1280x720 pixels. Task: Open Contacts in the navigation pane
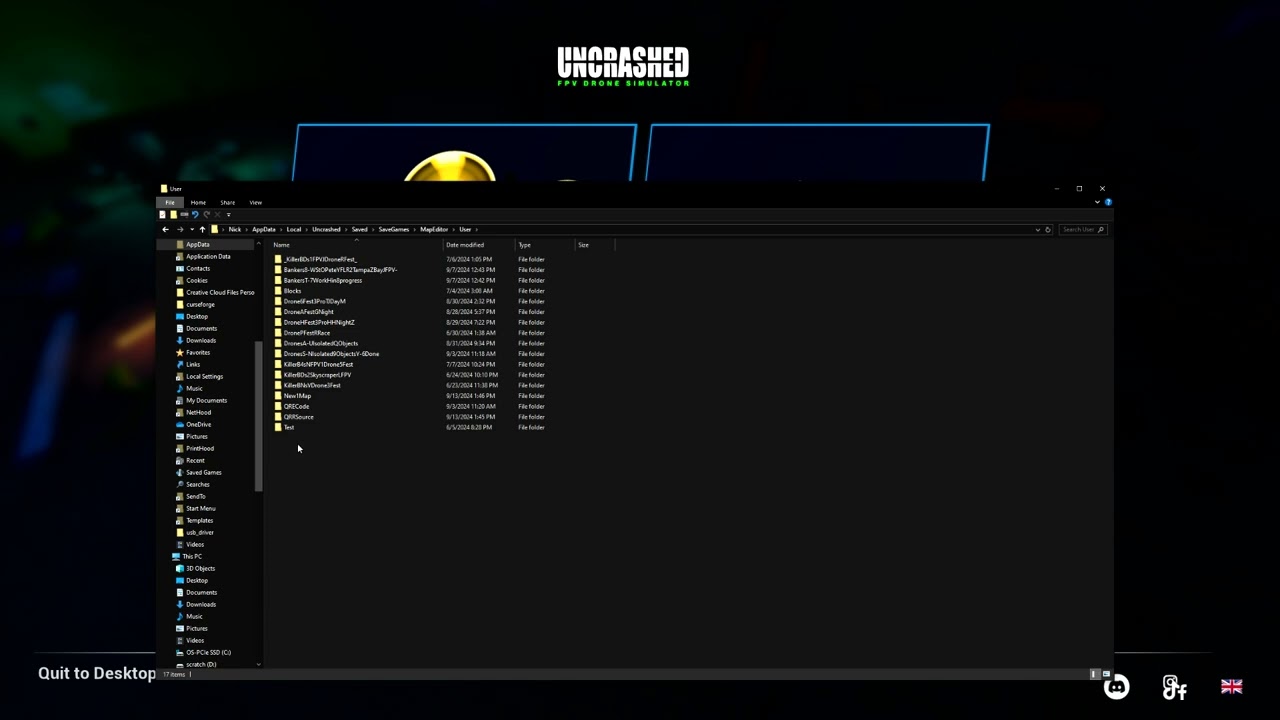click(198, 268)
